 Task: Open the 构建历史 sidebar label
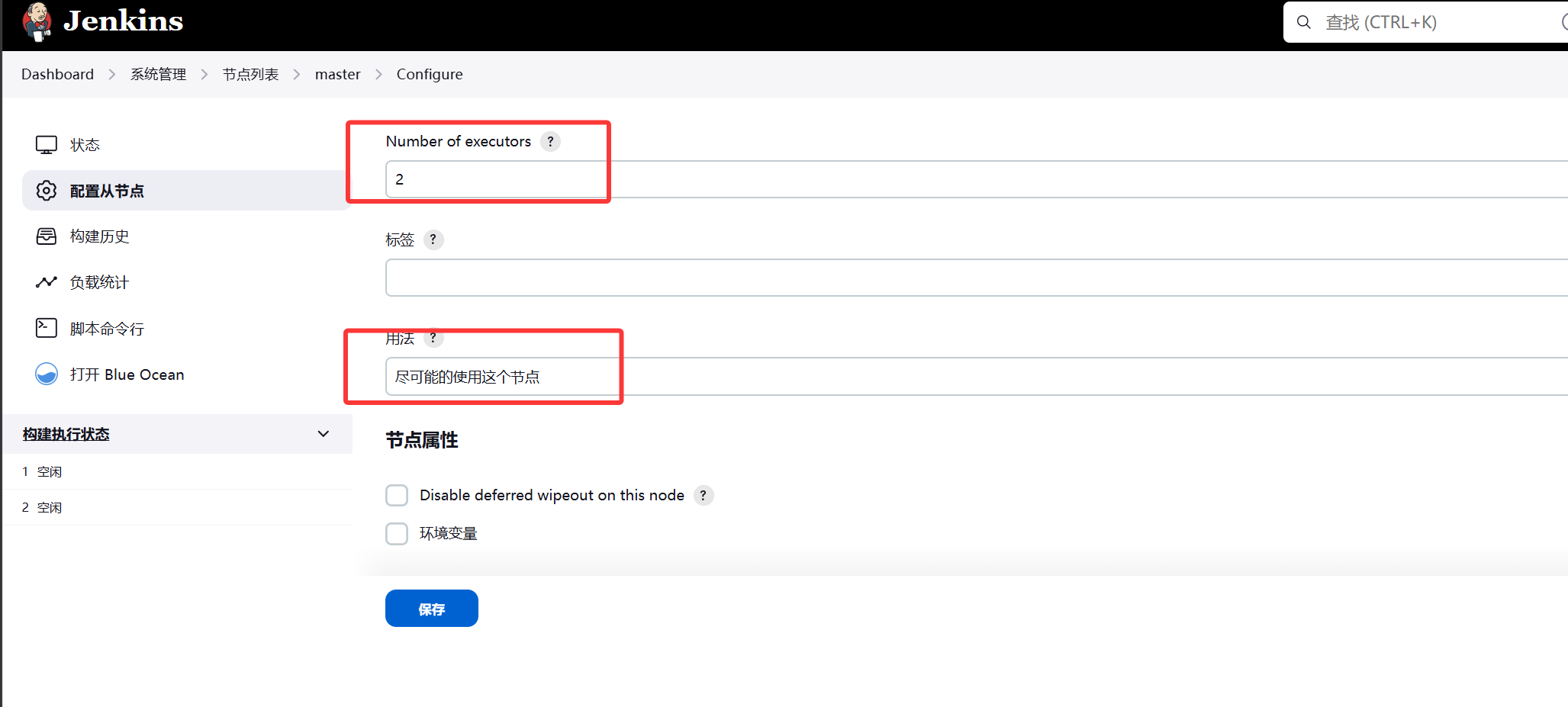pos(99,236)
